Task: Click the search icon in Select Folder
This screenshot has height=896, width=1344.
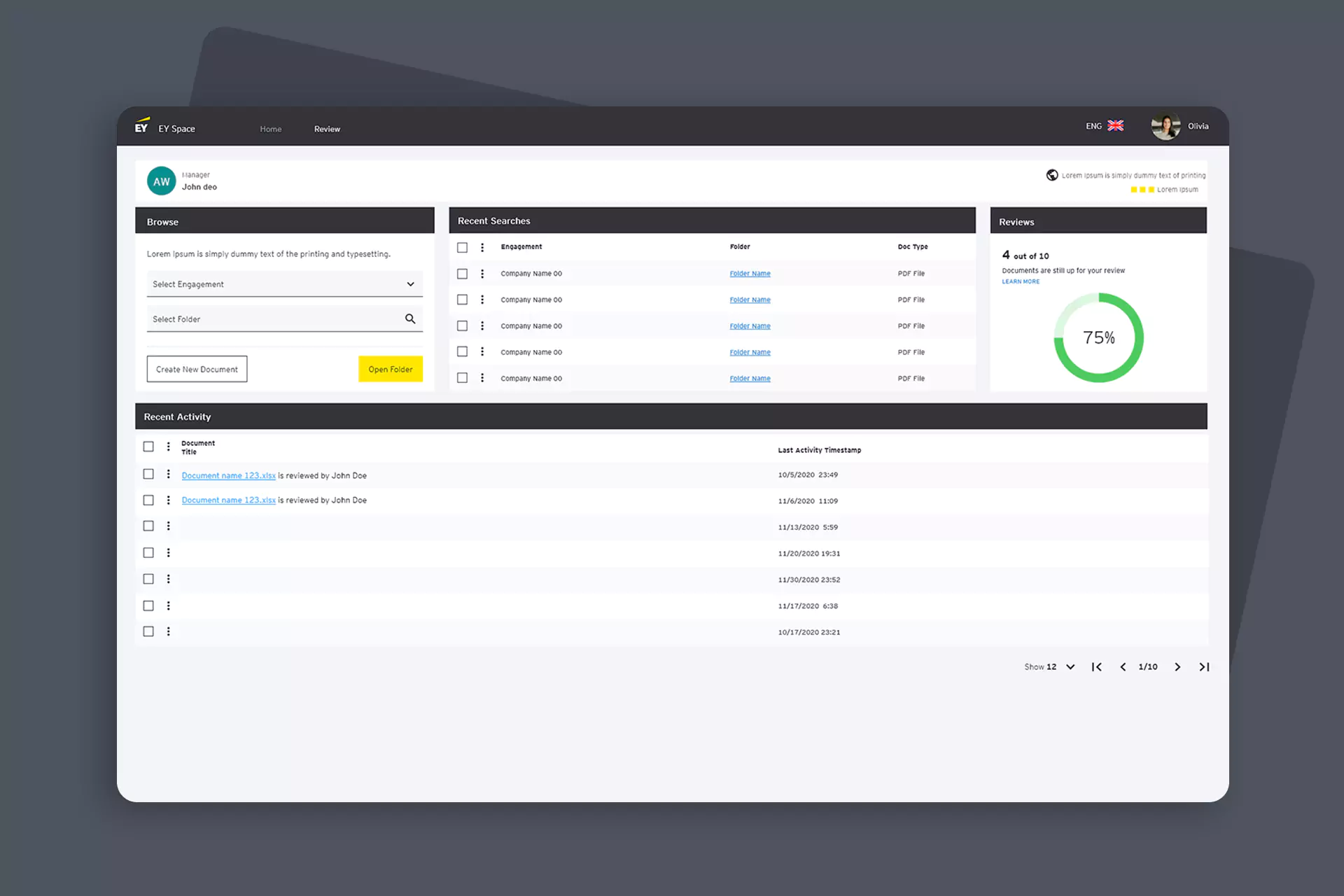Action: [x=410, y=319]
